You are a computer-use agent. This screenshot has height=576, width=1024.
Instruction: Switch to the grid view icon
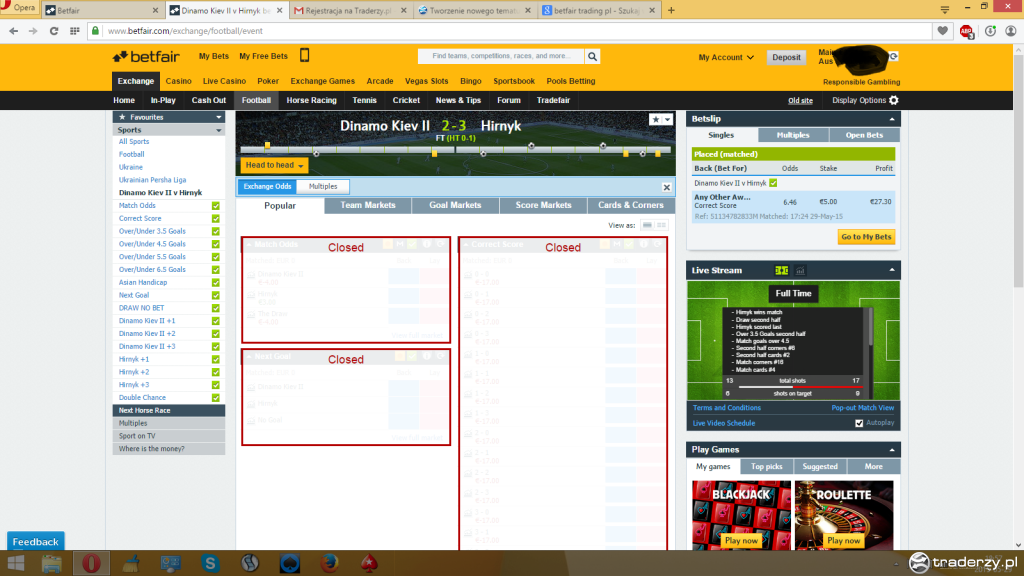click(662, 225)
